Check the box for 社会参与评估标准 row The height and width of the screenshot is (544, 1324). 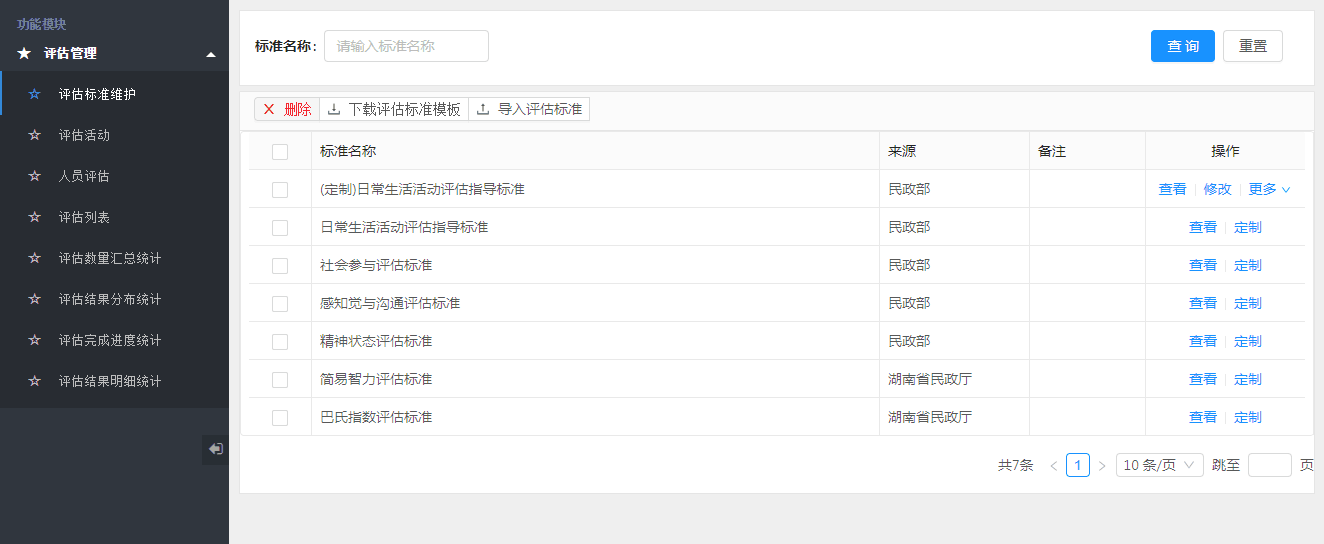(280, 266)
